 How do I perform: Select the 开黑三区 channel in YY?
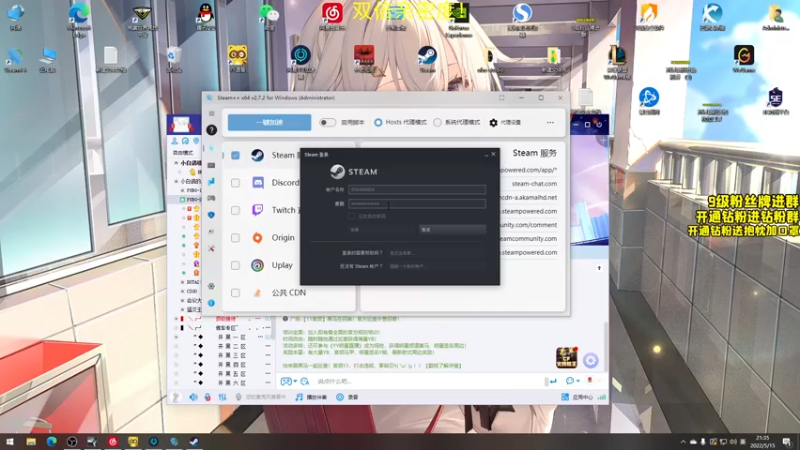click(232, 356)
